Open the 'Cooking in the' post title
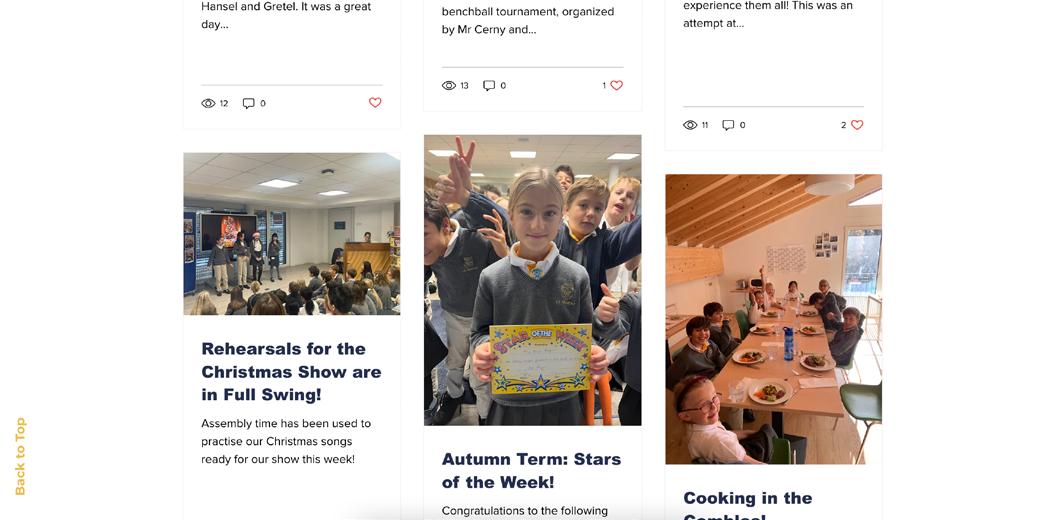This screenshot has height=520, width=1063. click(748, 498)
